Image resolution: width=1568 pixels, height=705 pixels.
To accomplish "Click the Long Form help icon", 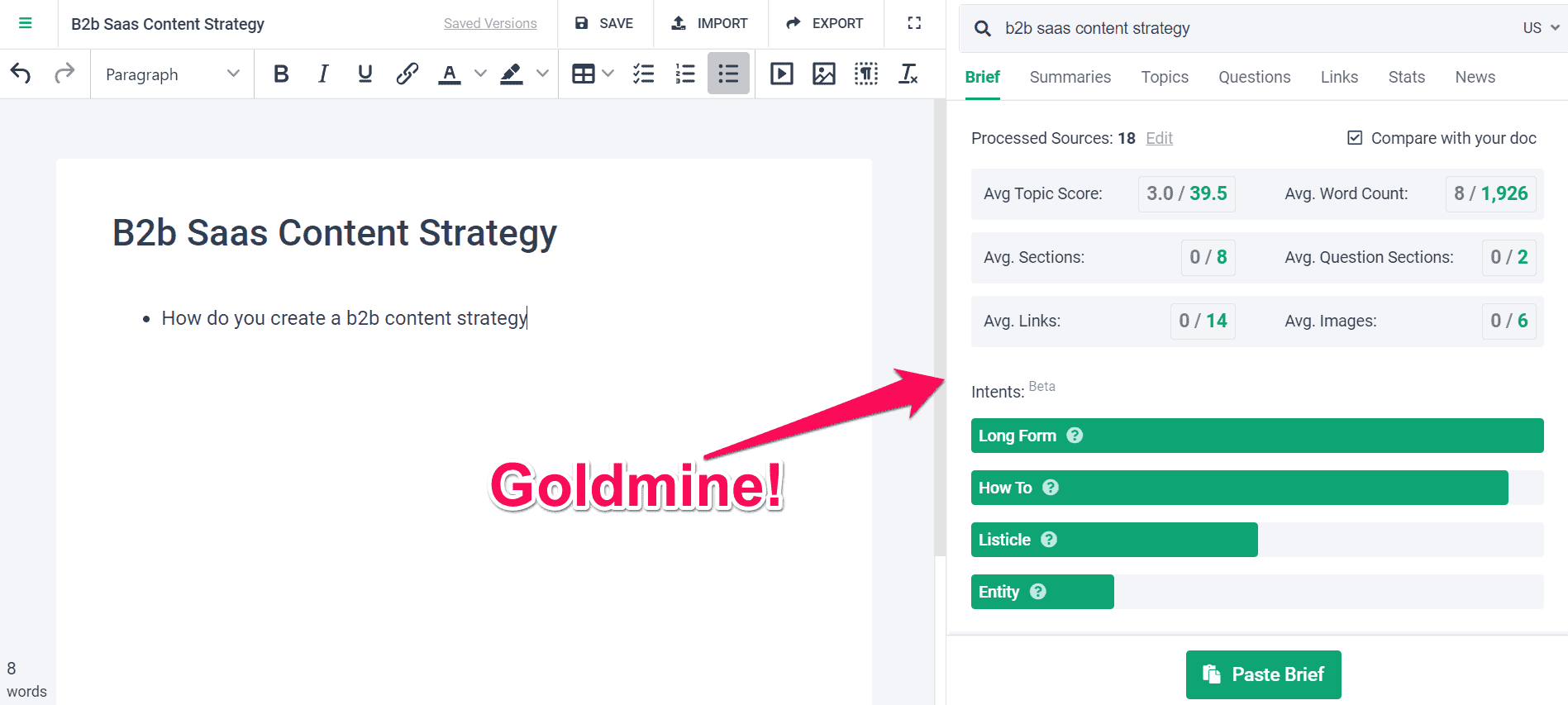I will click(1075, 436).
